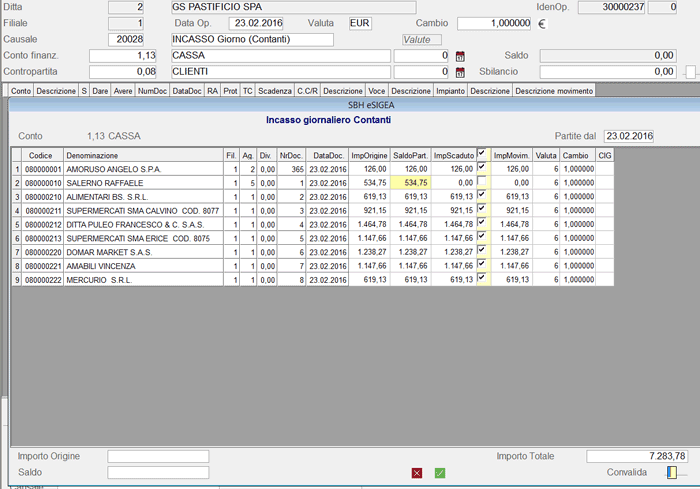Click the IdenOp. 30000237 field
Image resolution: width=700 pixels, height=489 pixels.
(x=611, y=7)
